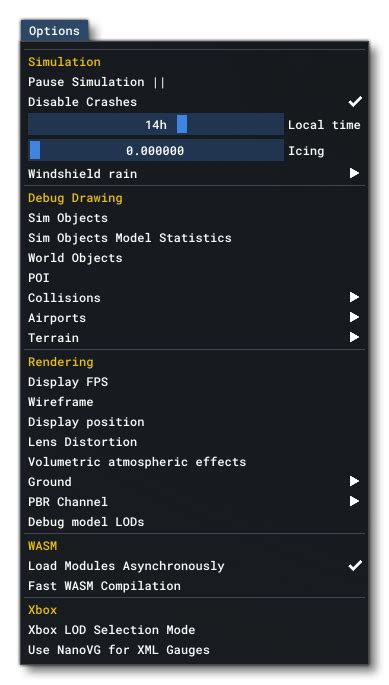Click the Collisions submenu arrow icon
The height and width of the screenshot is (685, 389).
(x=354, y=298)
